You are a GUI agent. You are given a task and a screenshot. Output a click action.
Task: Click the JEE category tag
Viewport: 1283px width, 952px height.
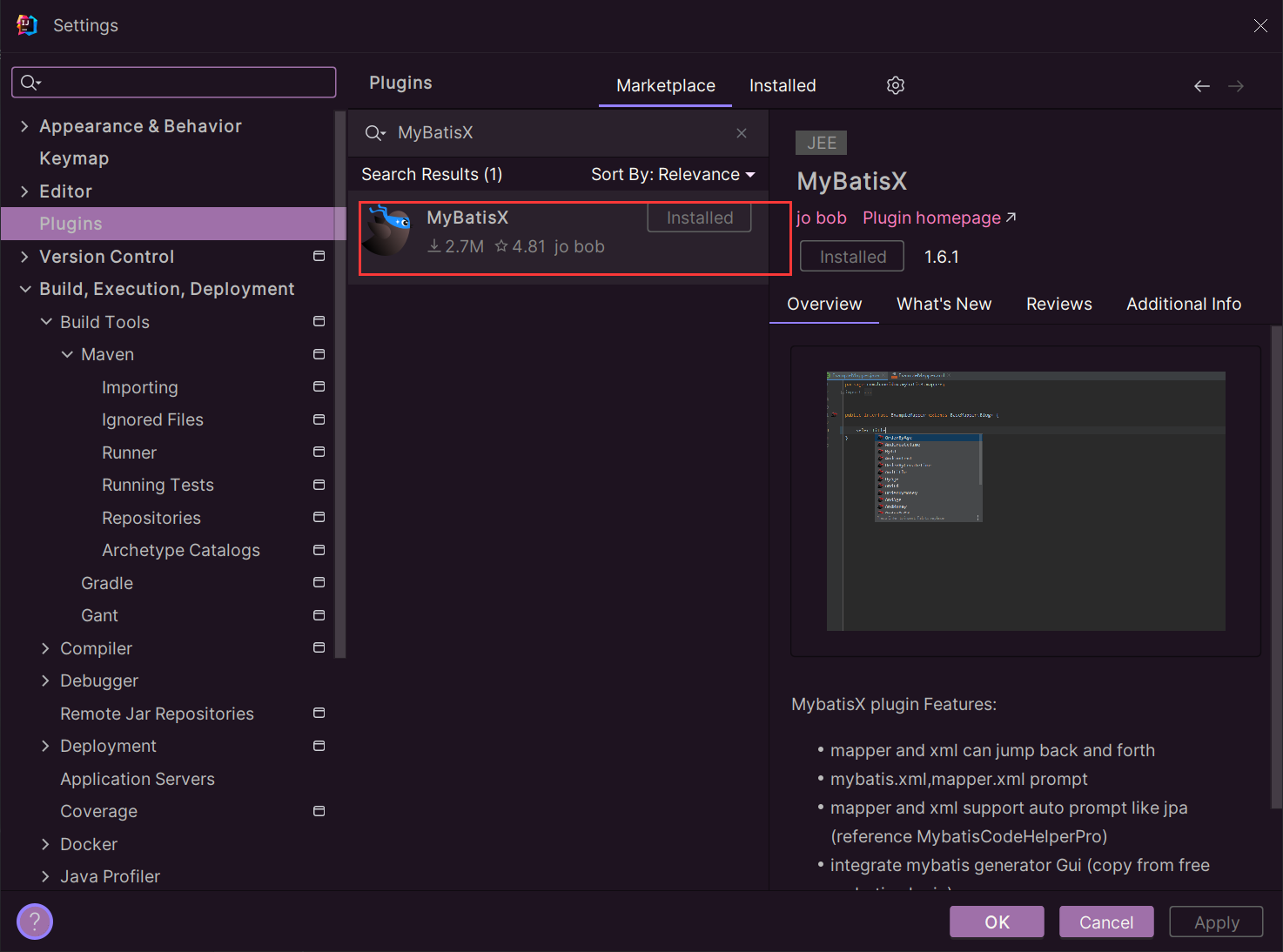click(821, 143)
